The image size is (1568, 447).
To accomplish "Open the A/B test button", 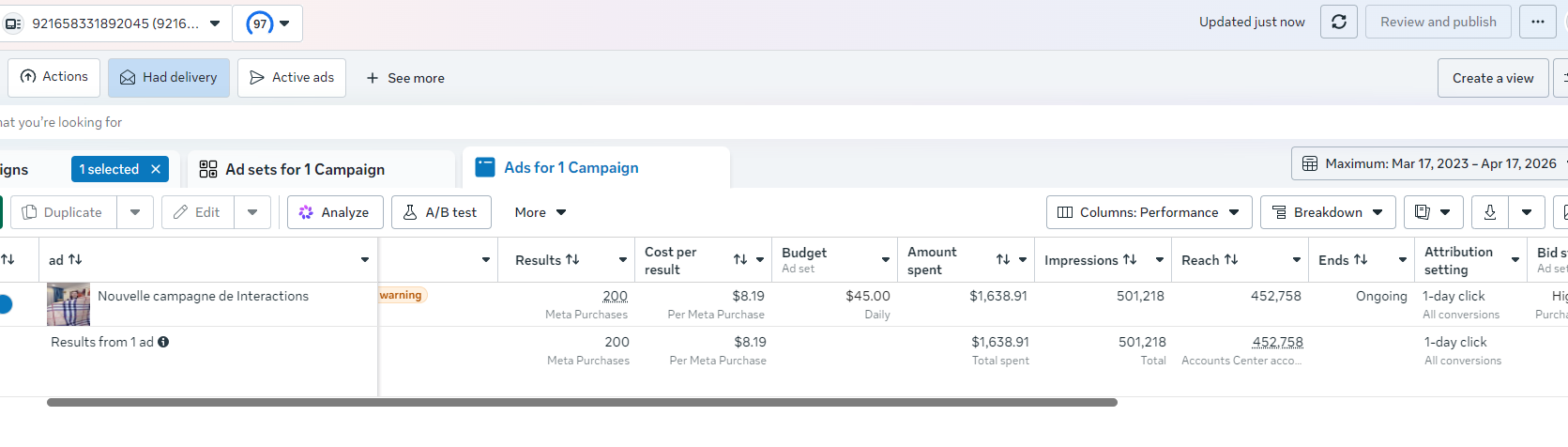I will [441, 212].
